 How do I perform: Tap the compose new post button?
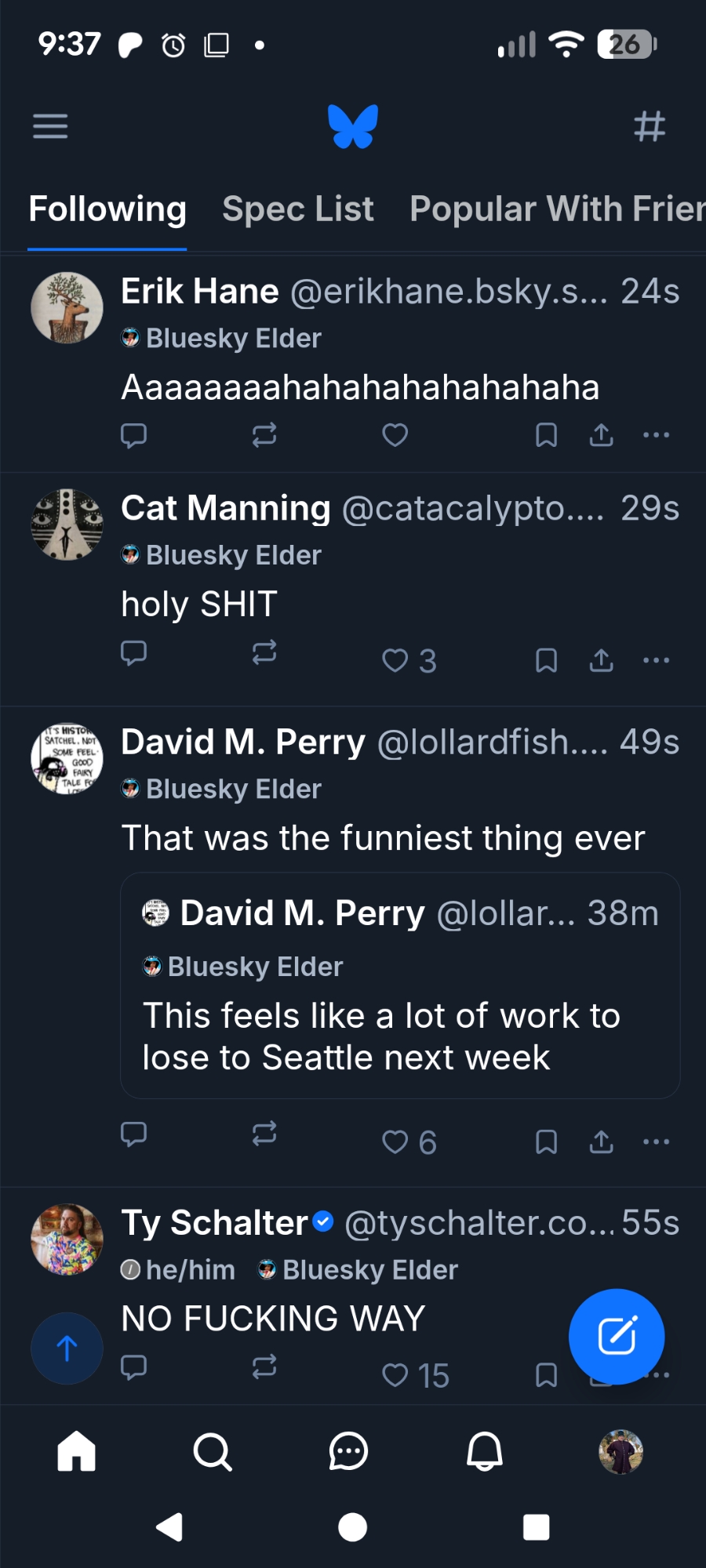pos(617,1337)
